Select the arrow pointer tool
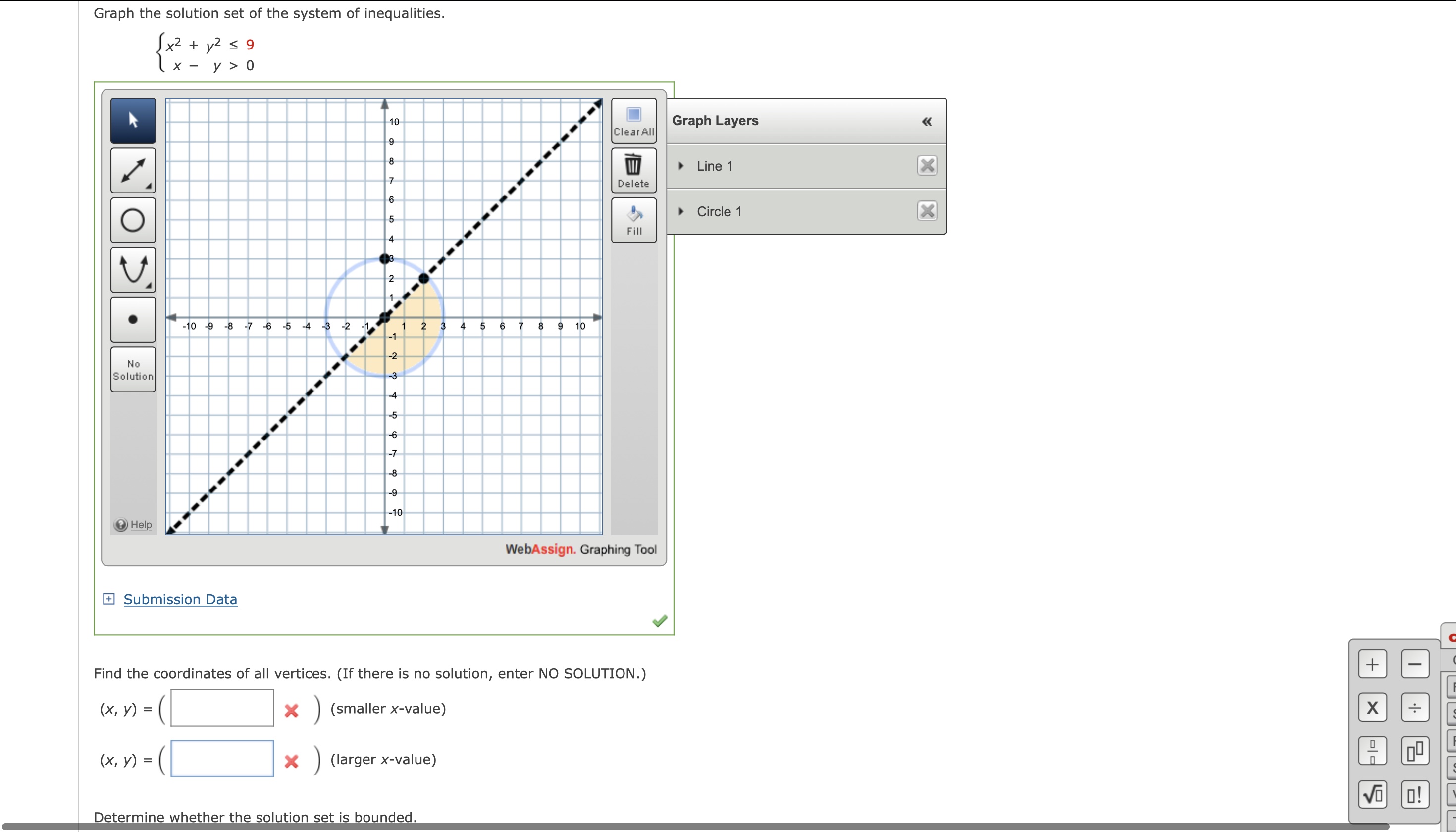 coord(133,120)
